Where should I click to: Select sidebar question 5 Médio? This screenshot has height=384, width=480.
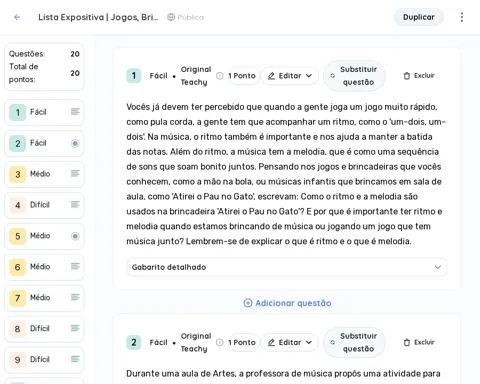tap(44, 236)
